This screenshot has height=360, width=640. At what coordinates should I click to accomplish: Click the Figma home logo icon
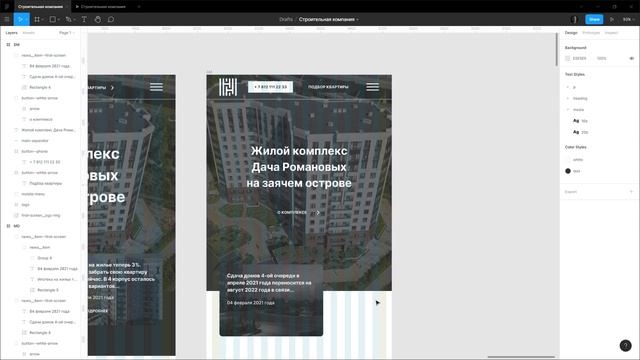point(7,7)
